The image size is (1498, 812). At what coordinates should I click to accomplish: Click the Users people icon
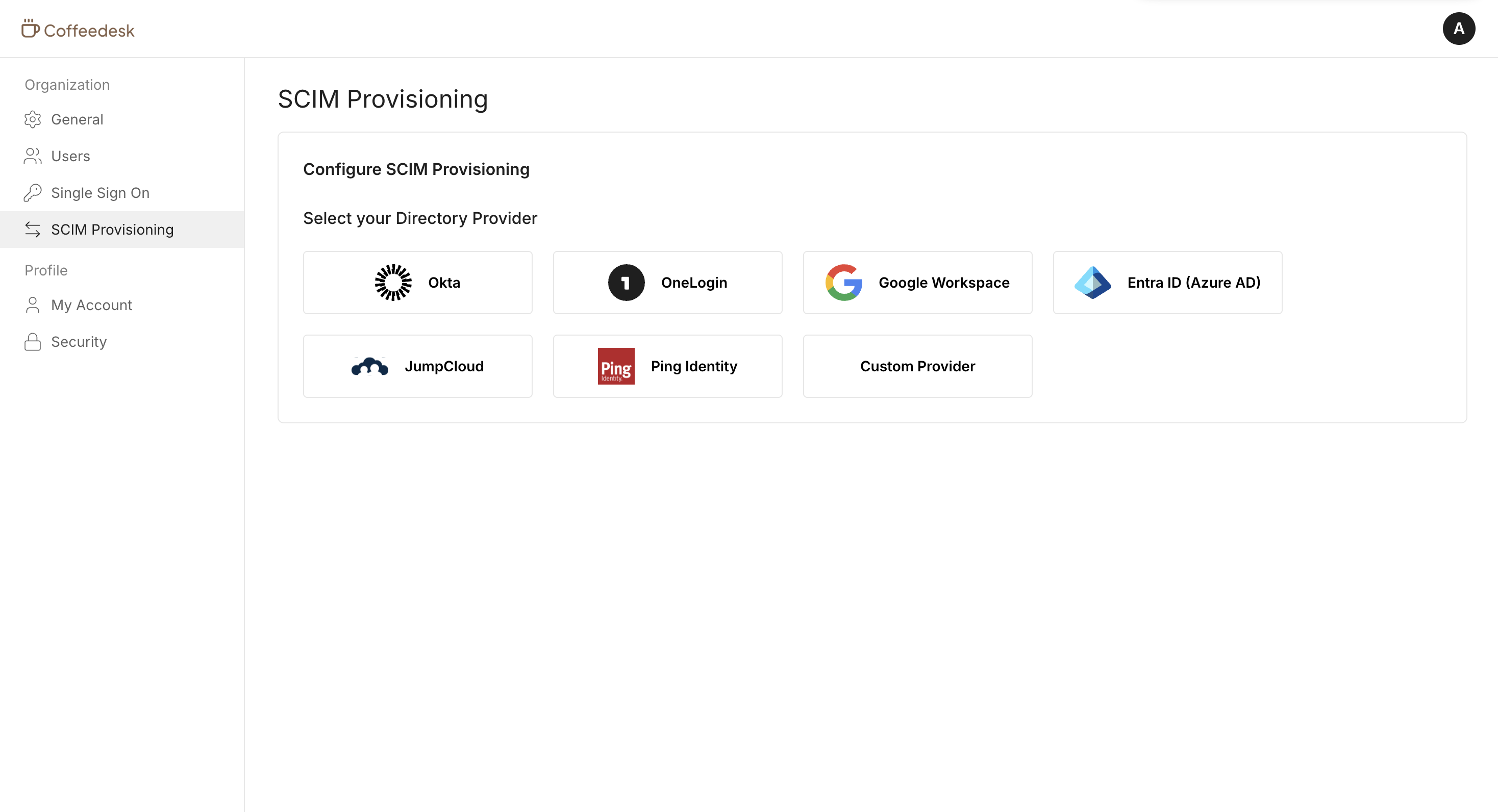33,156
